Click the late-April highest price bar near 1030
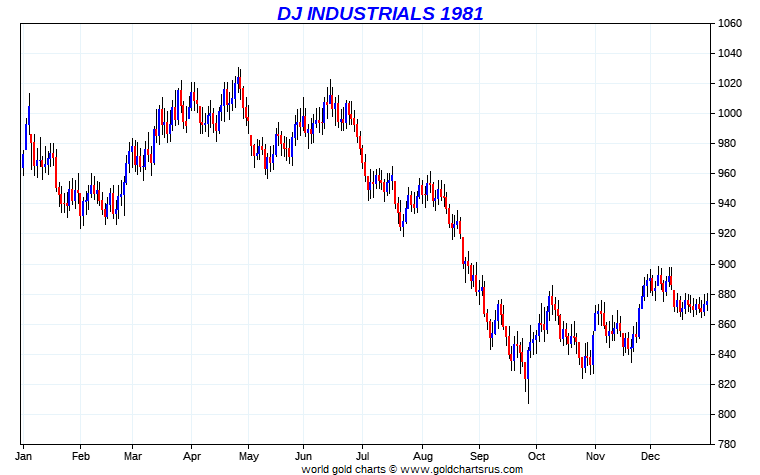The width and height of the screenshot is (760, 475). pos(238,83)
